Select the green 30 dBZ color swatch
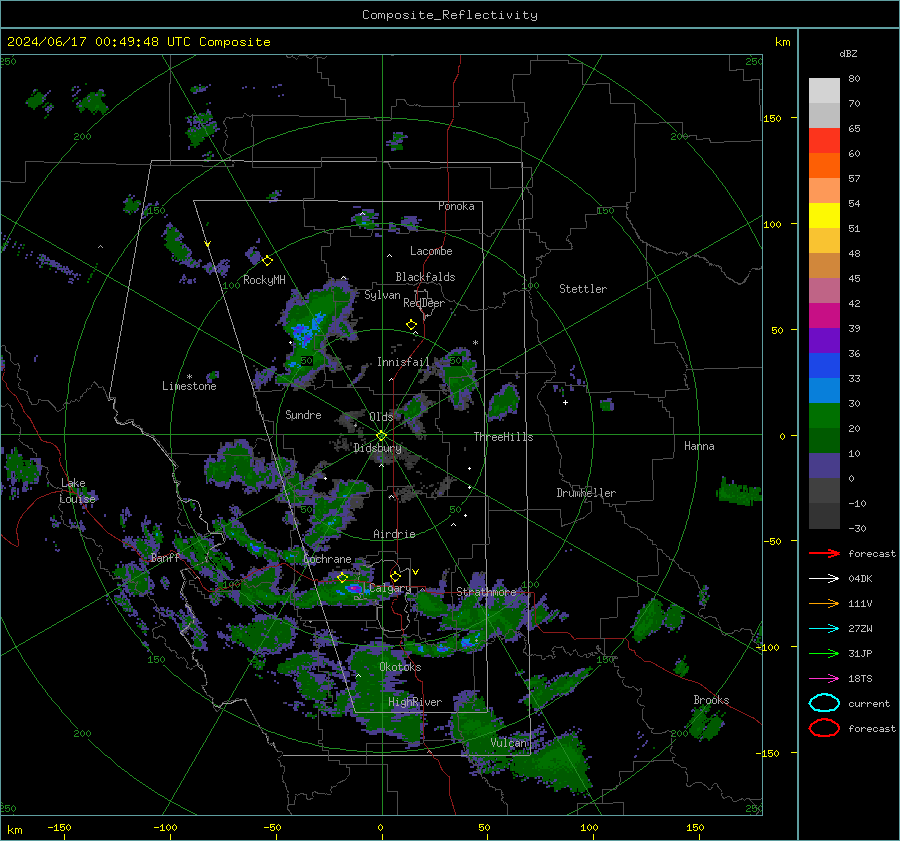900x841 pixels. pyautogui.click(x=824, y=416)
